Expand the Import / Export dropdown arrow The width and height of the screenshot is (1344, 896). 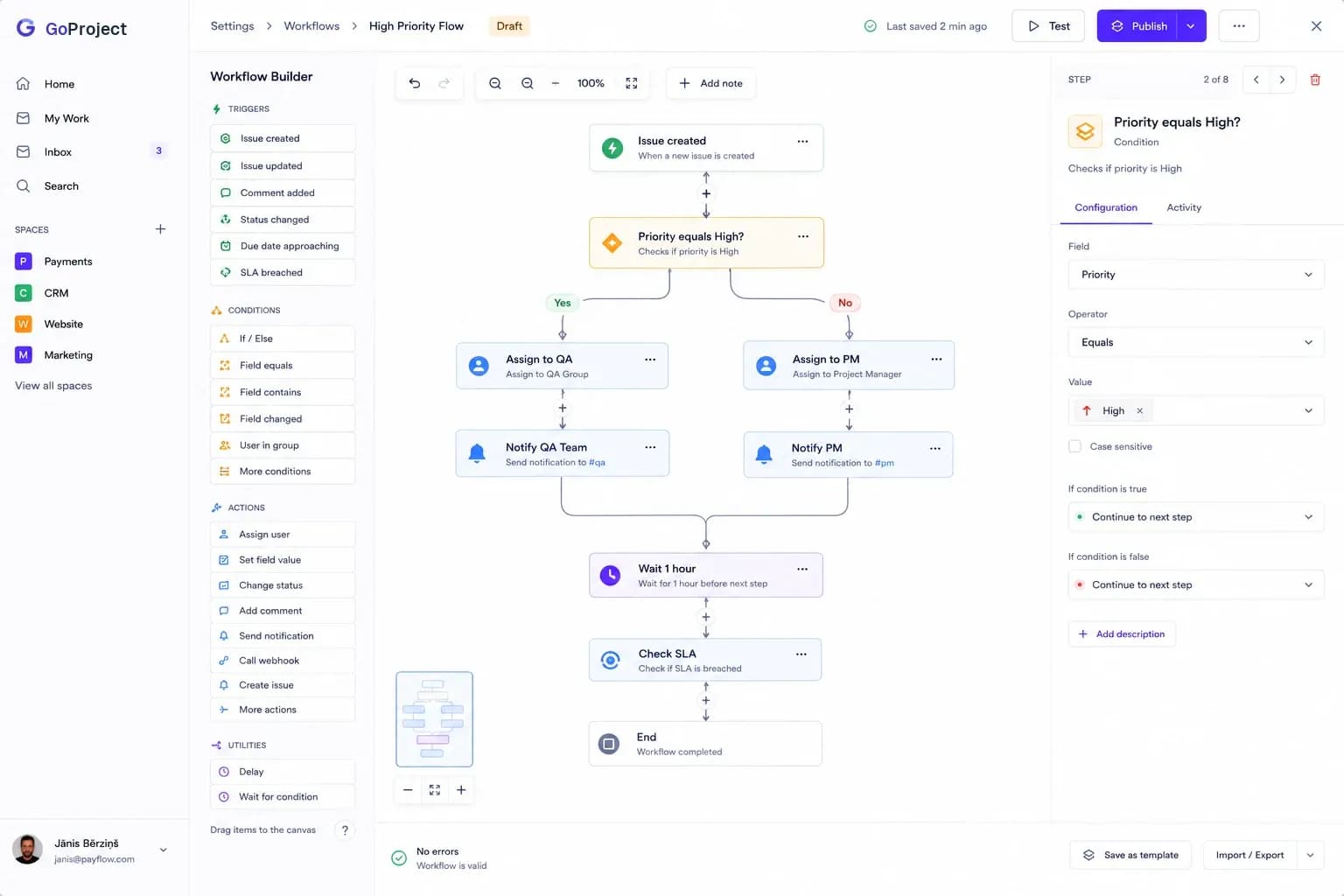click(x=1310, y=855)
